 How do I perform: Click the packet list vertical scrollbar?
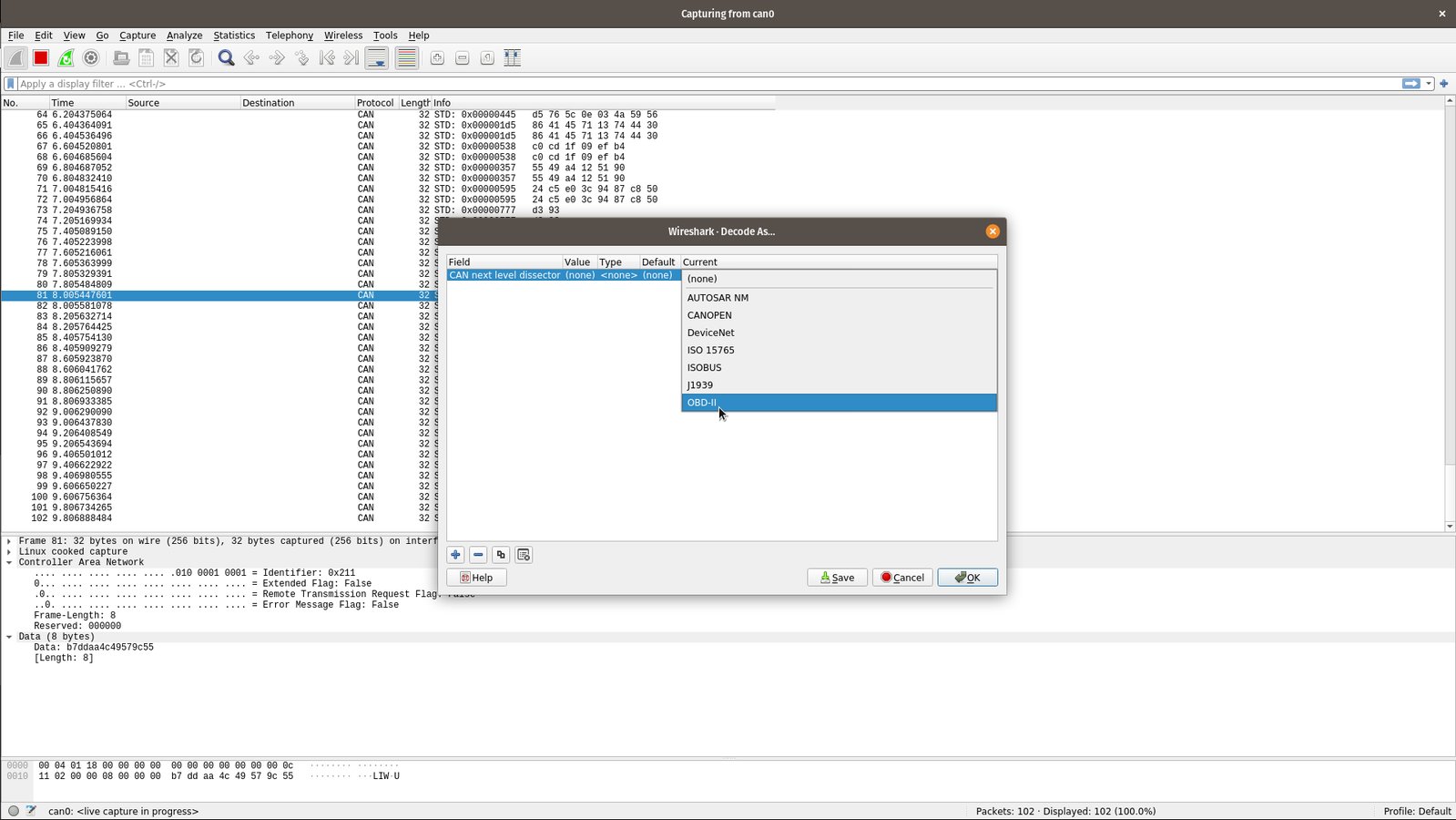tap(1450, 314)
